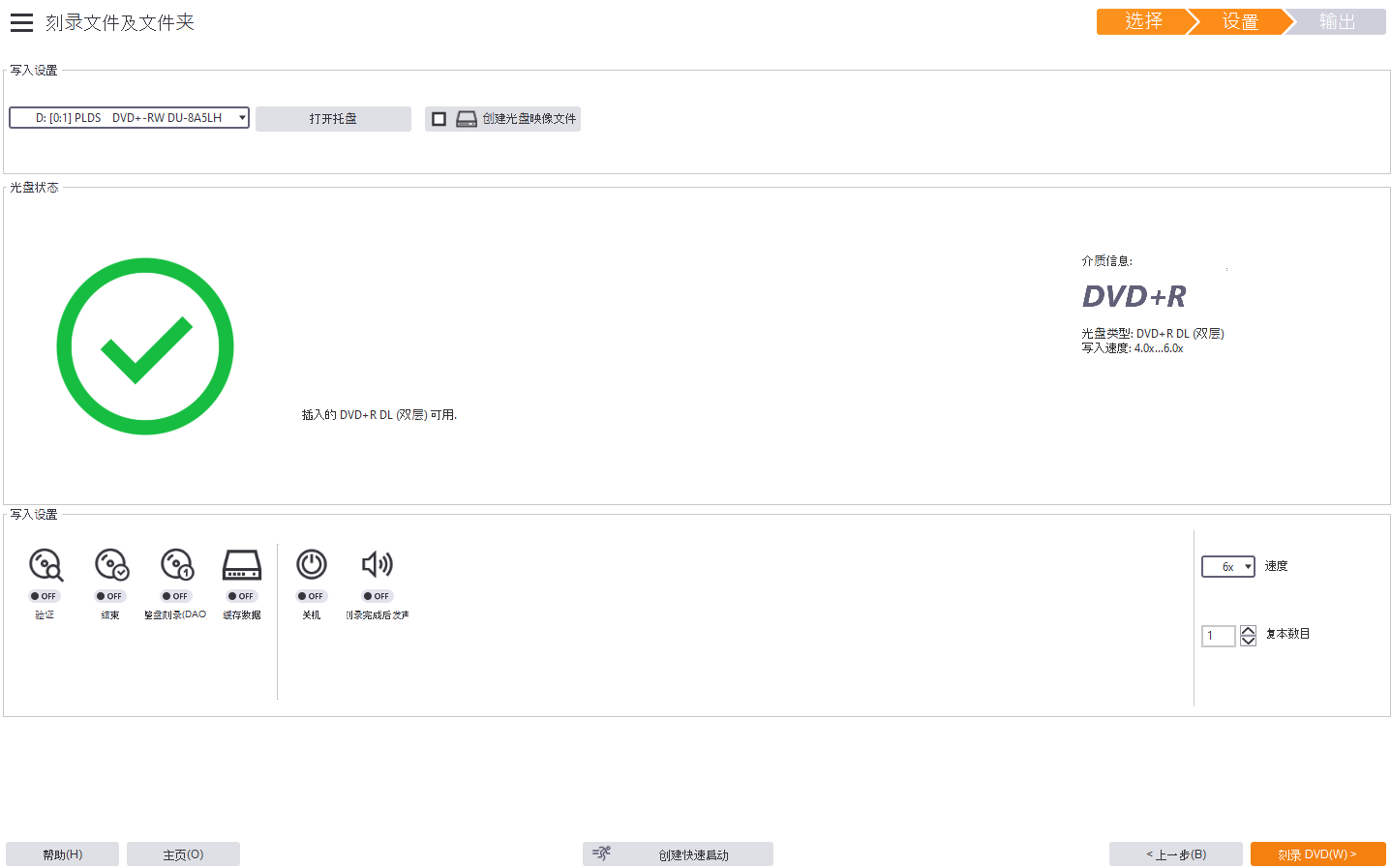
Task: Open the hamburger menu at top left
Action: [21, 22]
